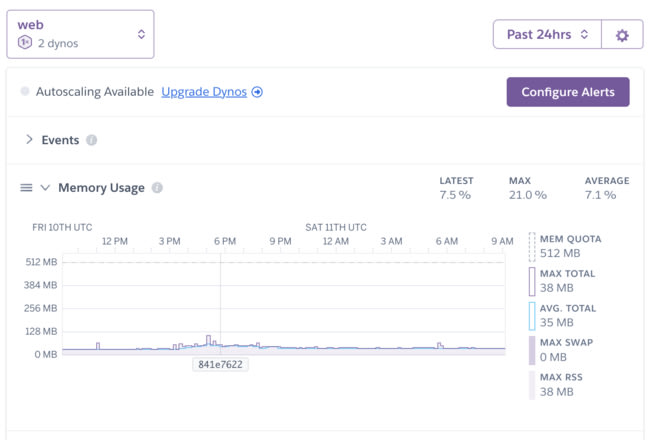
Task: Open the settings gear icon
Action: click(622, 35)
